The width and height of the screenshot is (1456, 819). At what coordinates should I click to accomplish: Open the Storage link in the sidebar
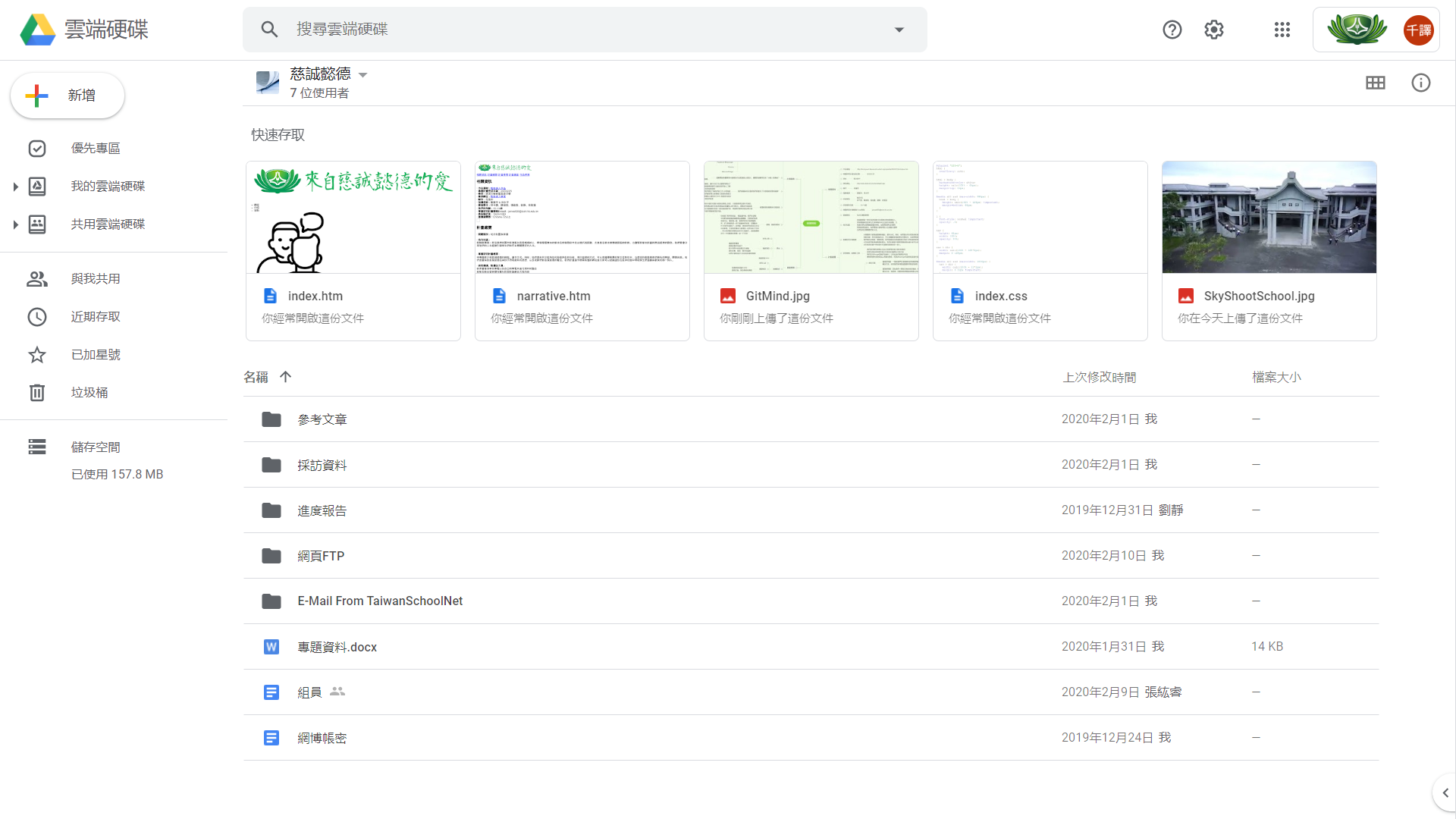pos(96,447)
